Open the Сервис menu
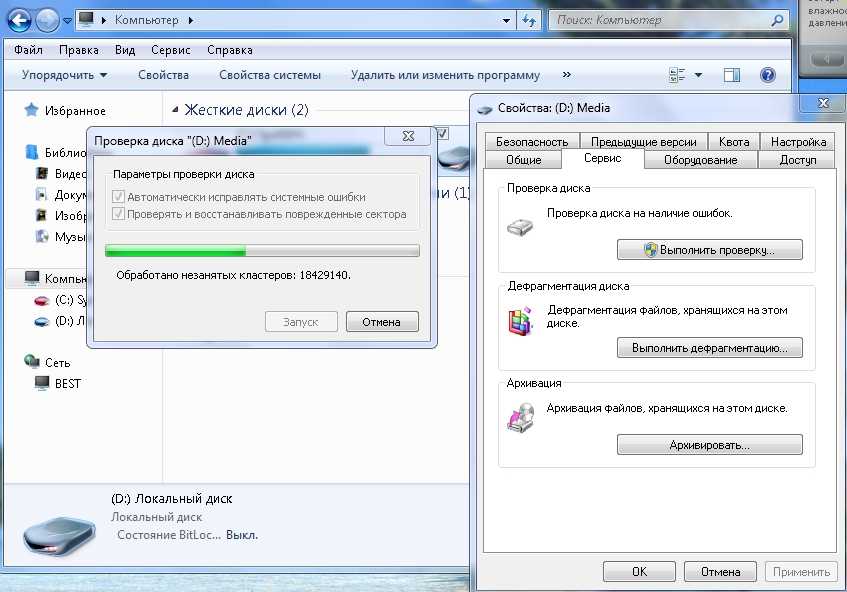 coord(170,50)
